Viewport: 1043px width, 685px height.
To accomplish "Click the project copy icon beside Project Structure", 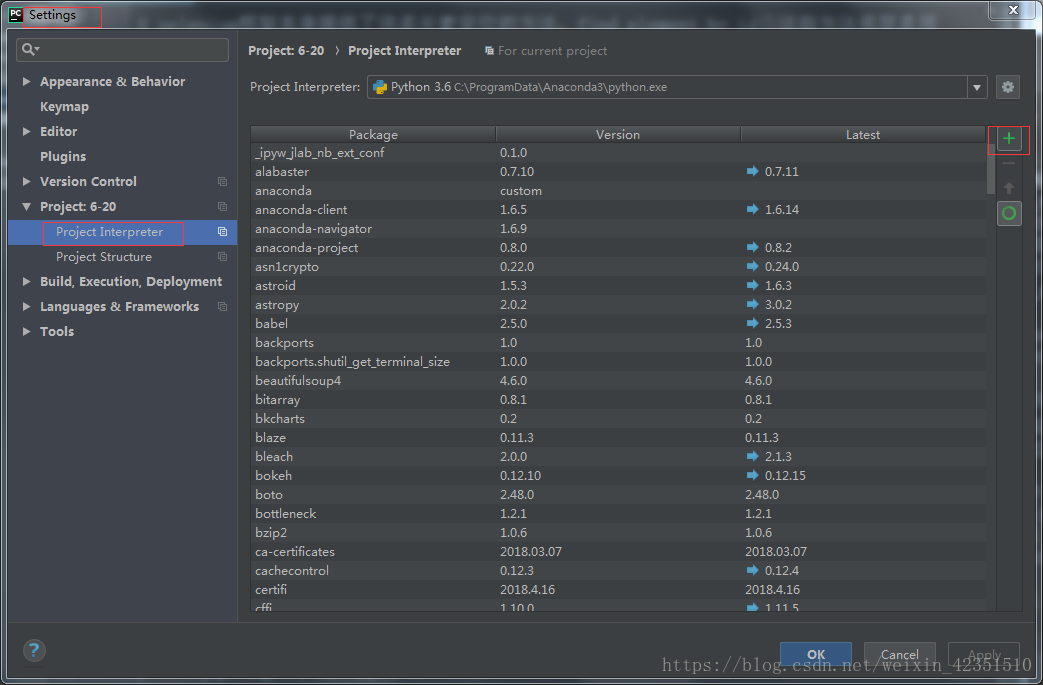I will 222,257.
